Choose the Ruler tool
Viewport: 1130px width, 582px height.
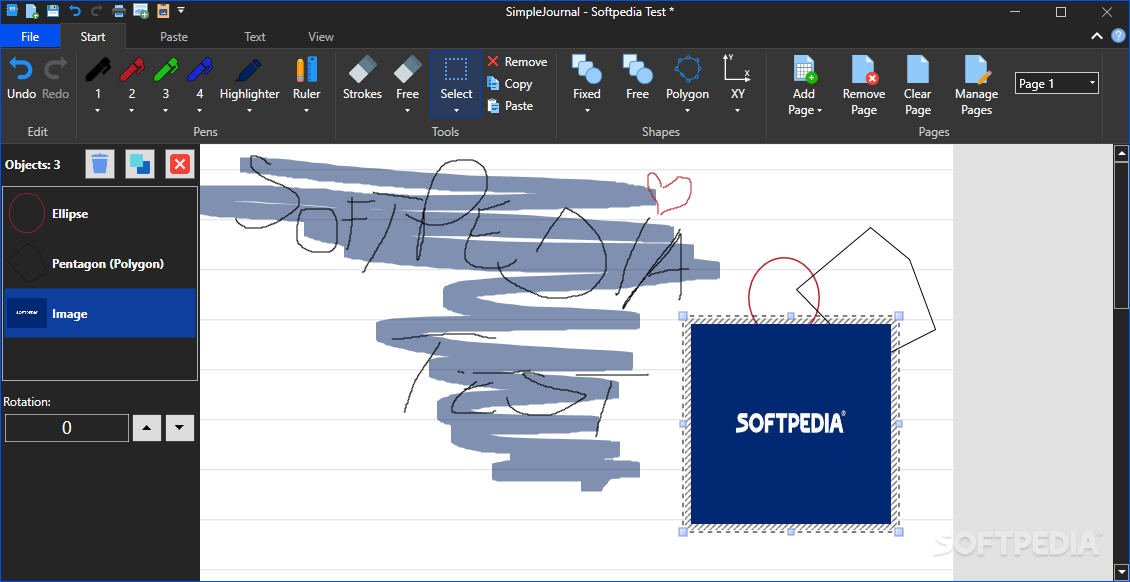pos(306,78)
